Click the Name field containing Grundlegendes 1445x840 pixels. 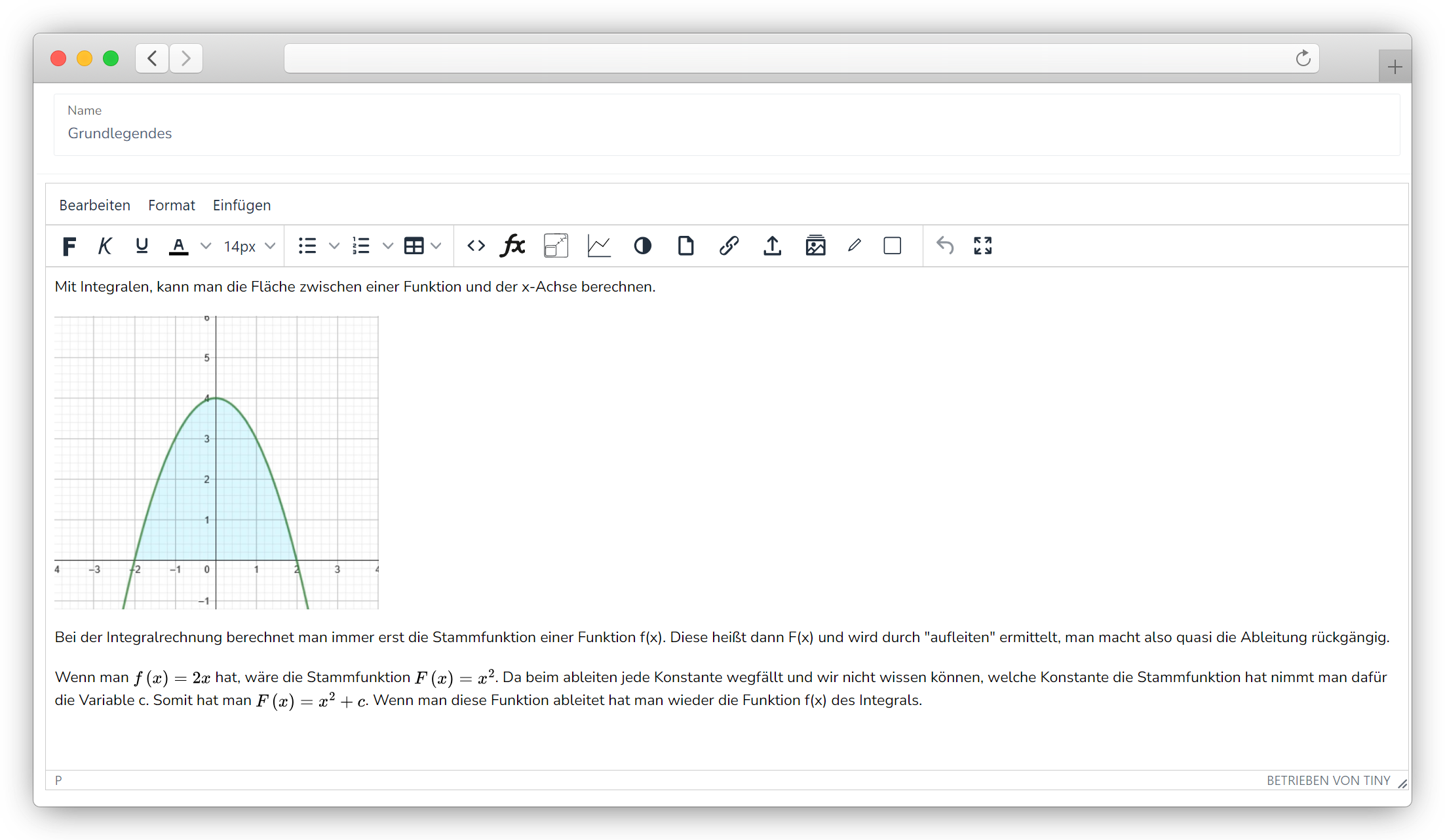pyautogui.click(x=727, y=124)
